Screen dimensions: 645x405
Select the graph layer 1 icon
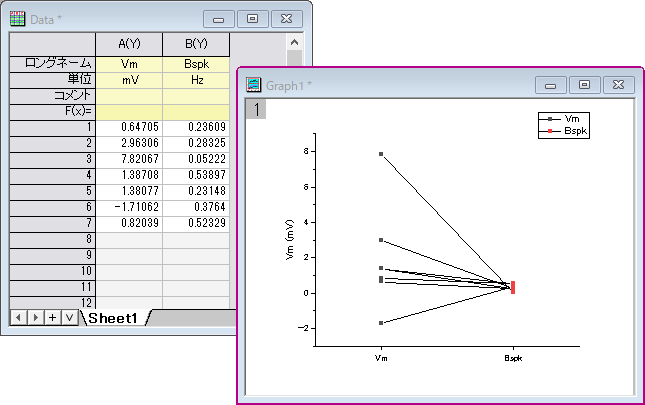click(256, 109)
